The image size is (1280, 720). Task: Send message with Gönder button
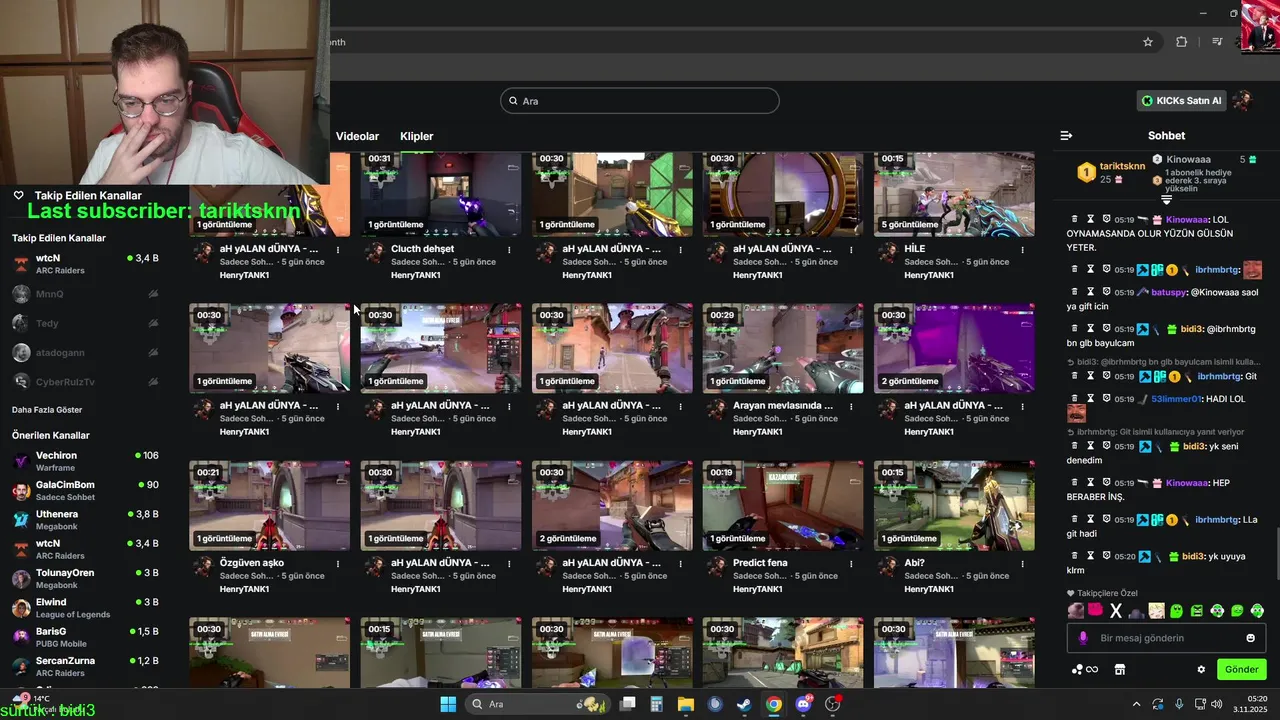pyautogui.click(x=1241, y=669)
